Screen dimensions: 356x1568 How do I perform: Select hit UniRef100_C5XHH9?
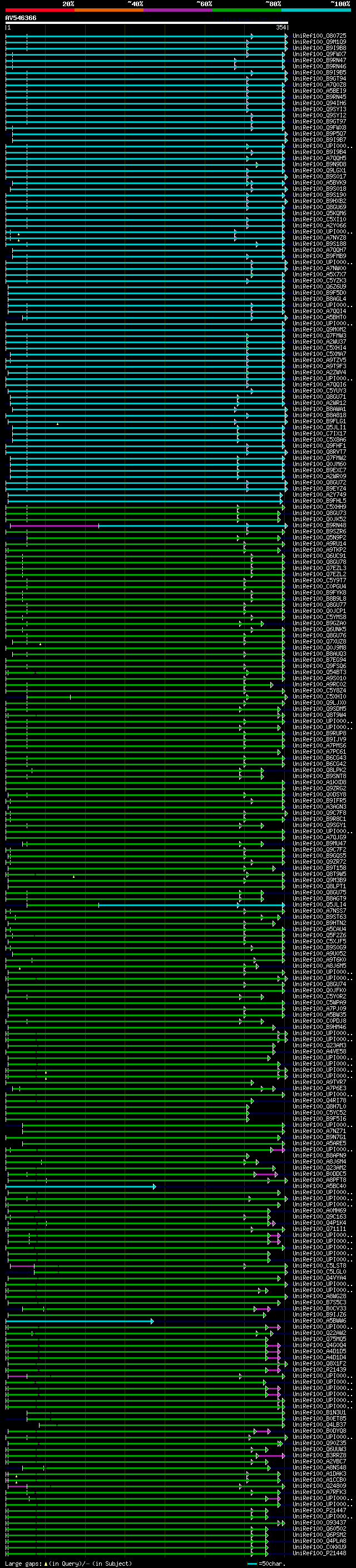[319, 507]
